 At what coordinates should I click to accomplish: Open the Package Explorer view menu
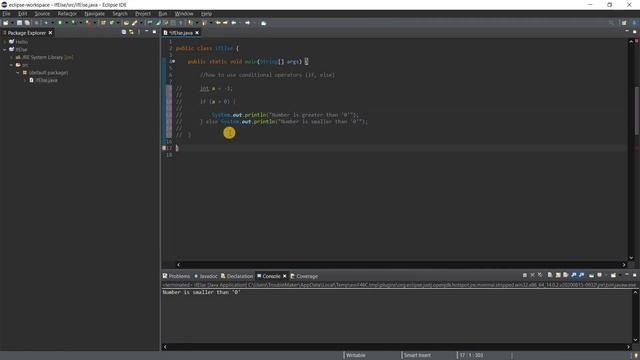139,32
